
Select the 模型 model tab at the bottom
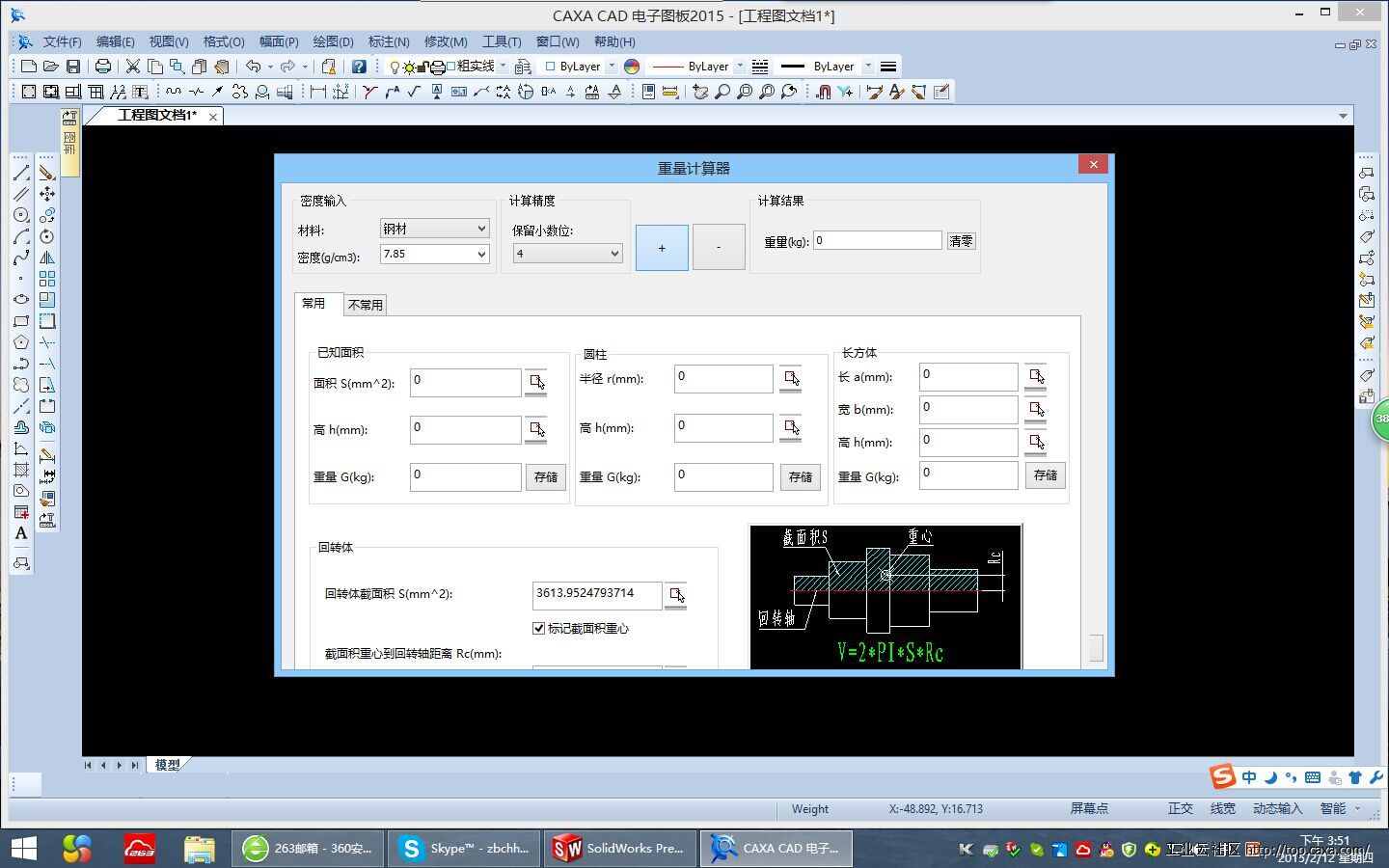[168, 765]
